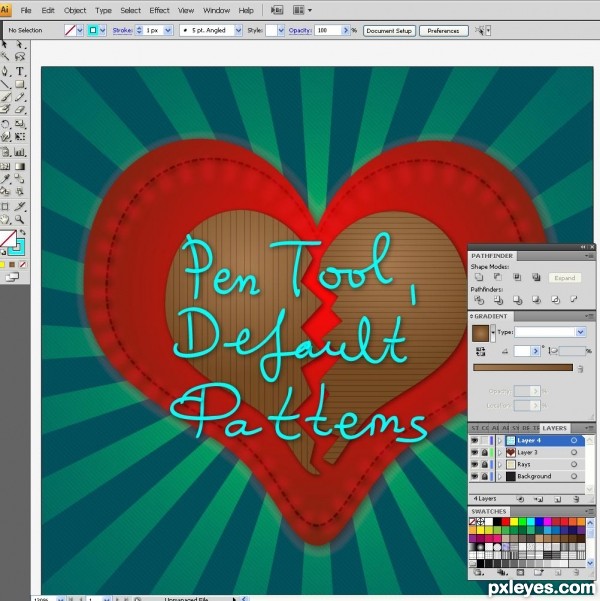Click the Document Setup button
The height and width of the screenshot is (601, 600).
[x=389, y=31]
